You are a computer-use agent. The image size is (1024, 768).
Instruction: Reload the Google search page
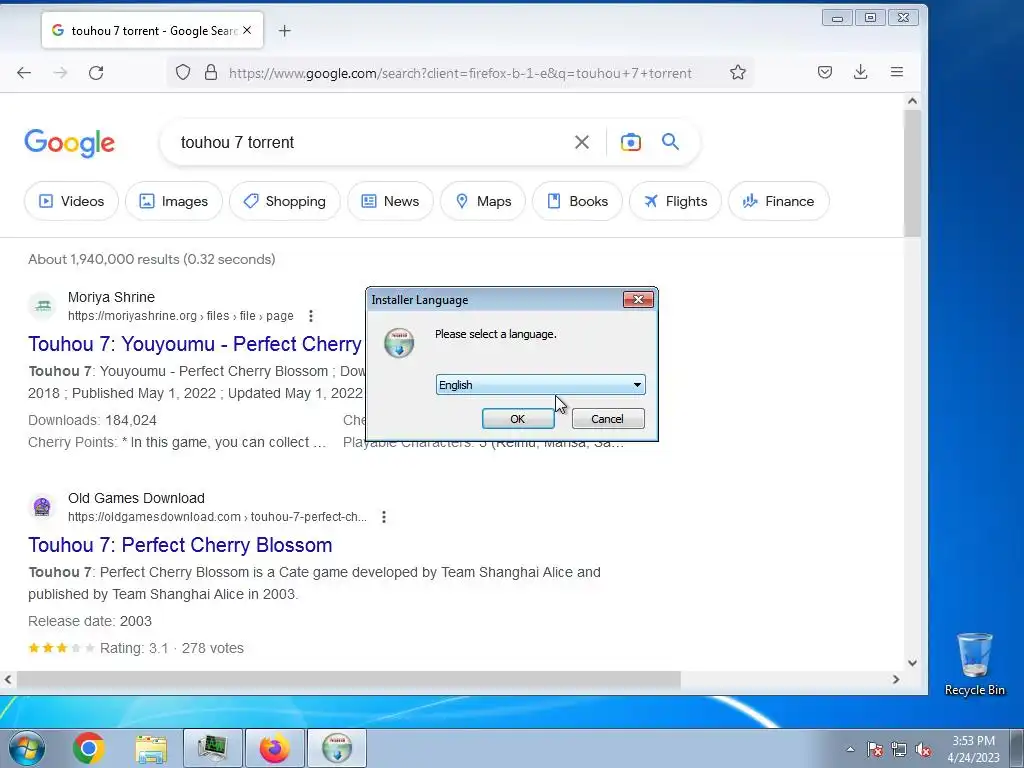coord(96,72)
